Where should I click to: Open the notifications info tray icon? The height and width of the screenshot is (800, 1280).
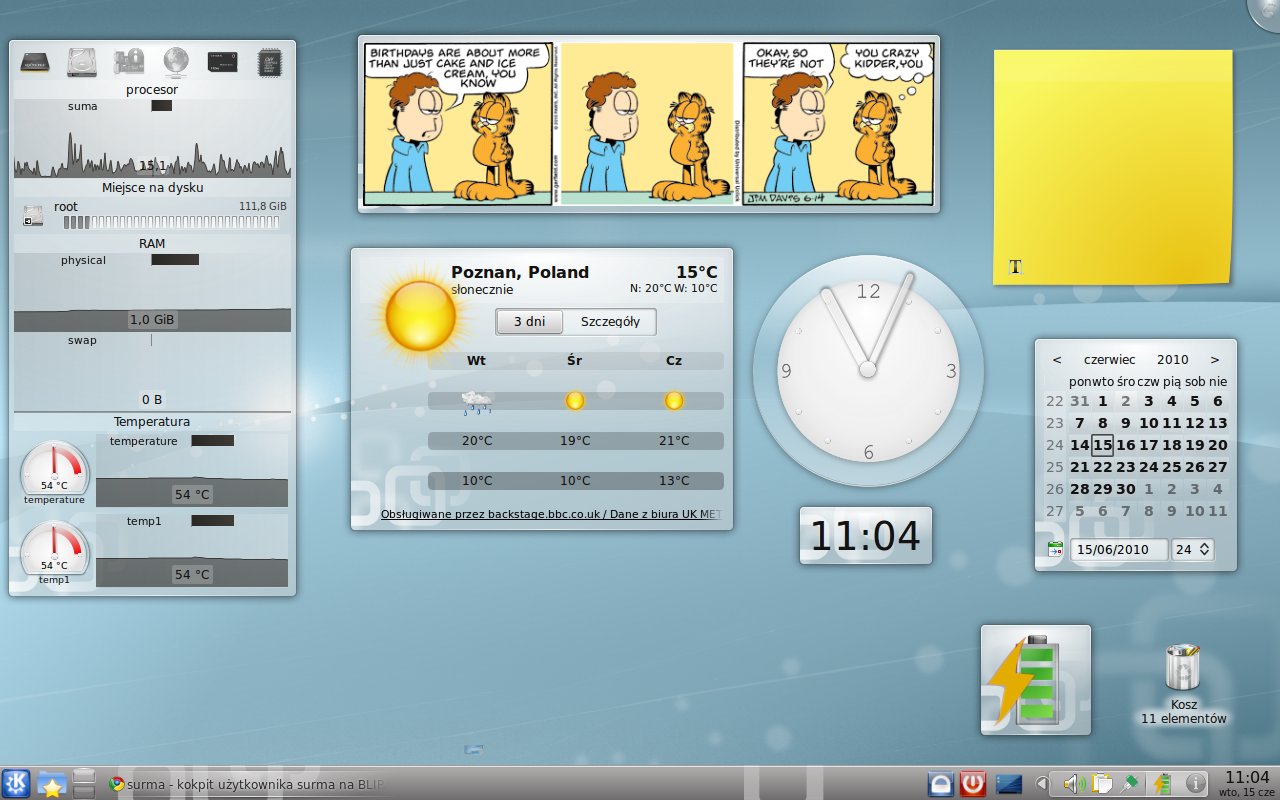click(x=1194, y=784)
